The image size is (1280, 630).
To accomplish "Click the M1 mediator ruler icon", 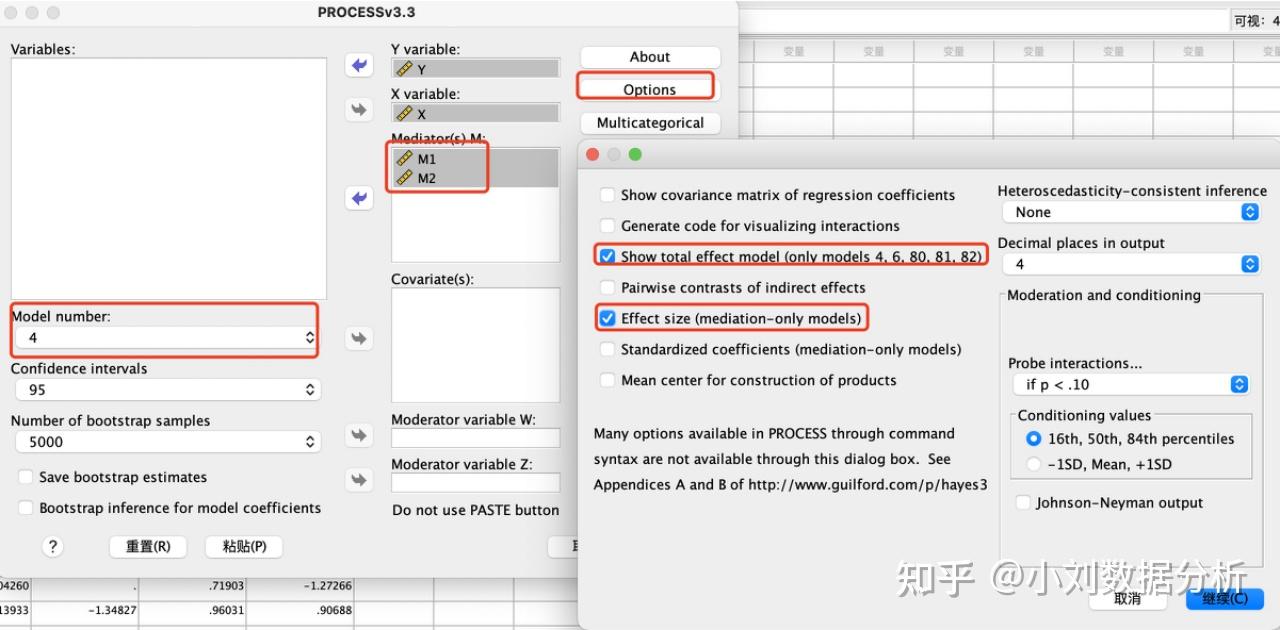I will click(406, 158).
